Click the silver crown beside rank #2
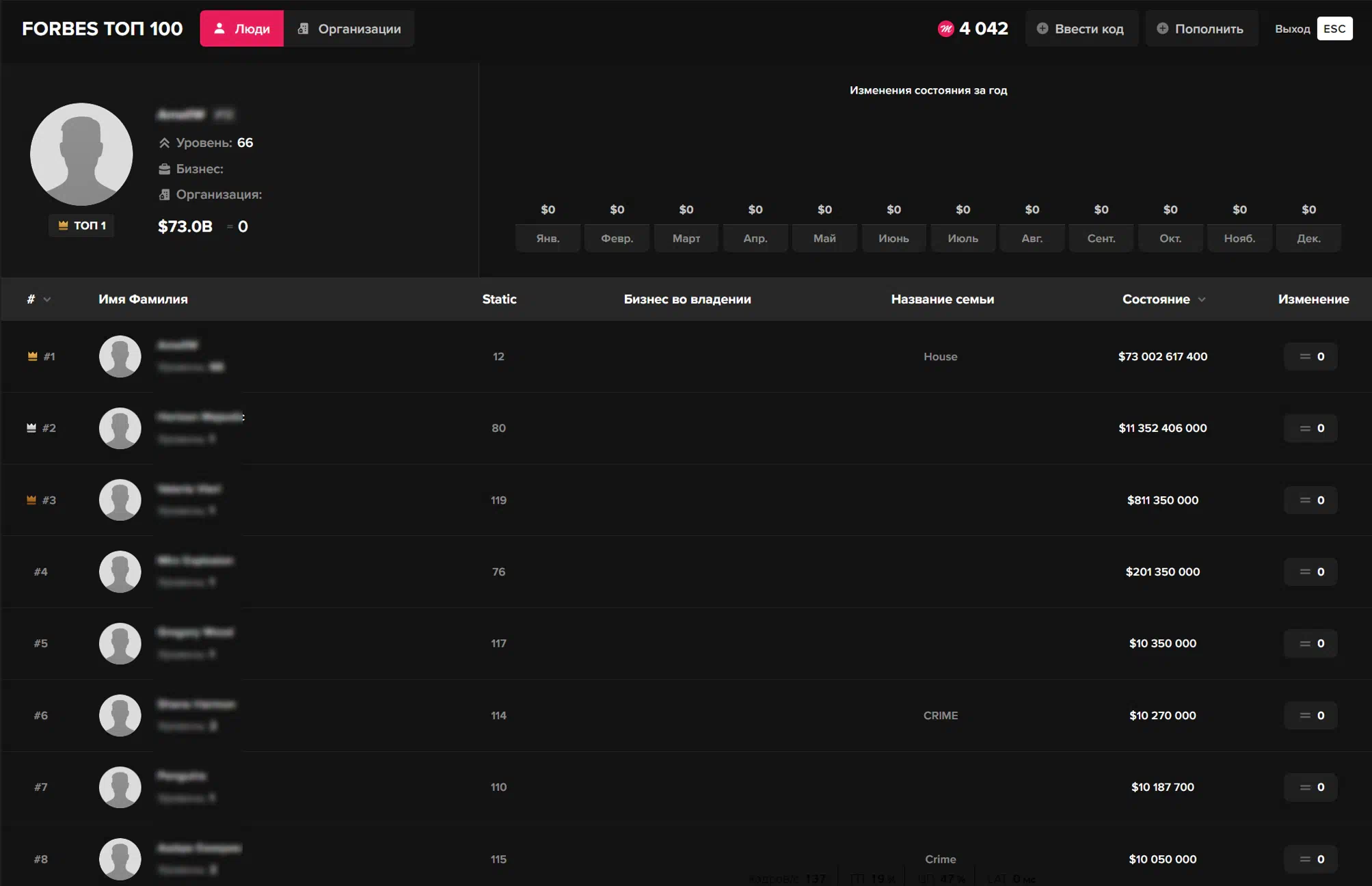The image size is (1372, 886). click(x=31, y=428)
